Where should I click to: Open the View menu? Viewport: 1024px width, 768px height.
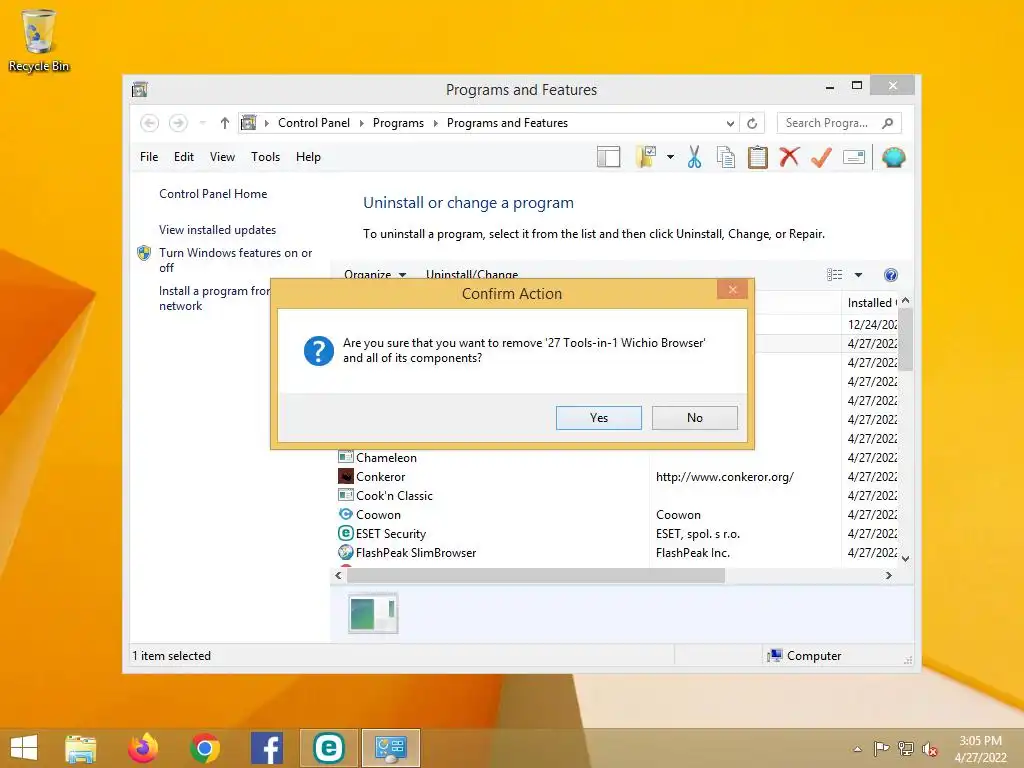tap(222, 157)
